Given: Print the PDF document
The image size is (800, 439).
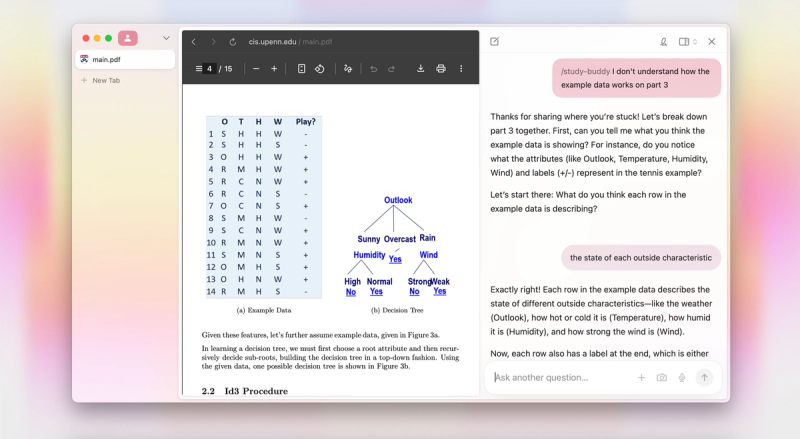Looking at the screenshot, I should (441, 68).
